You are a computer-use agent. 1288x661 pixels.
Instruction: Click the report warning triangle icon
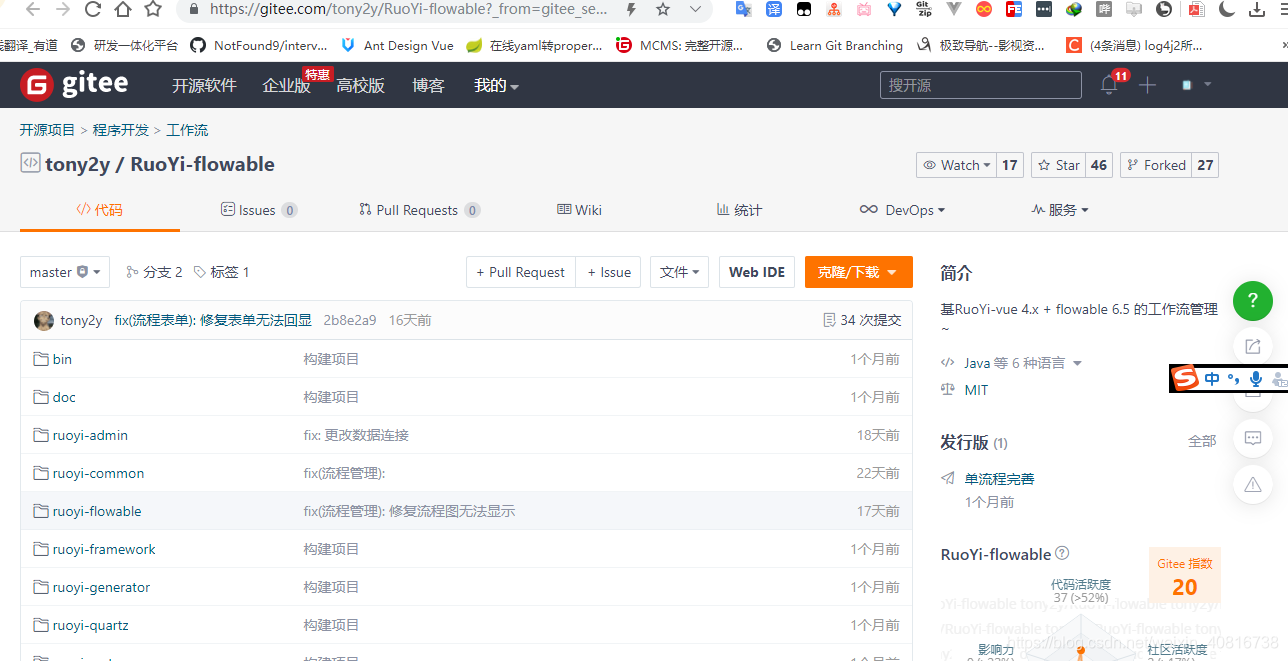tap(1253, 485)
